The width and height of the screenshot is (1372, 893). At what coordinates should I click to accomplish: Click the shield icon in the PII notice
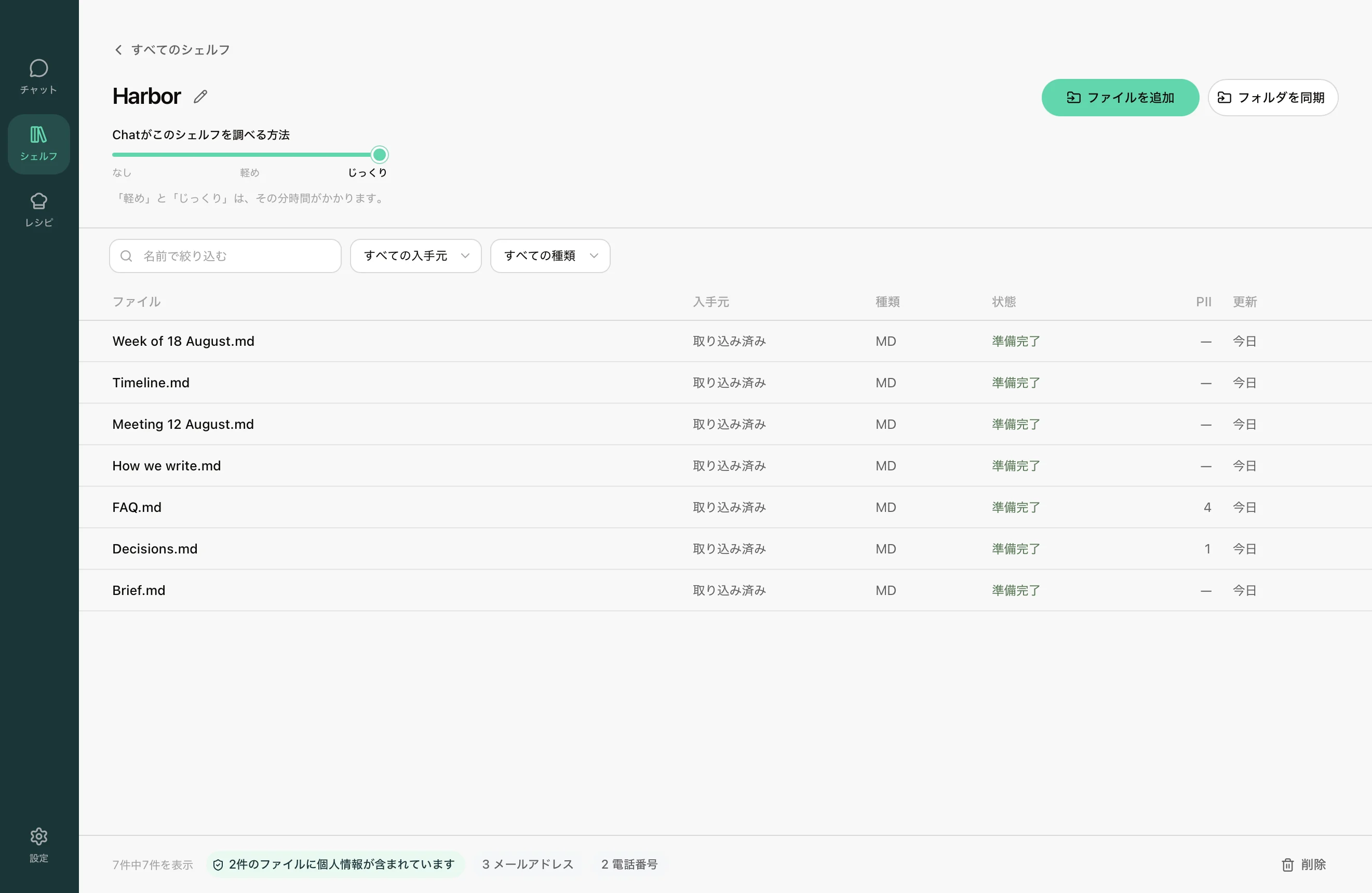pos(218,864)
